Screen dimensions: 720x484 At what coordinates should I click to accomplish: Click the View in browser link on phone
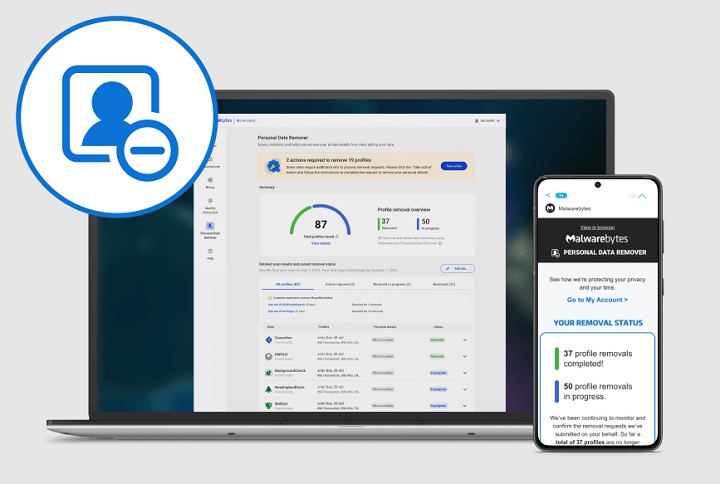597,228
